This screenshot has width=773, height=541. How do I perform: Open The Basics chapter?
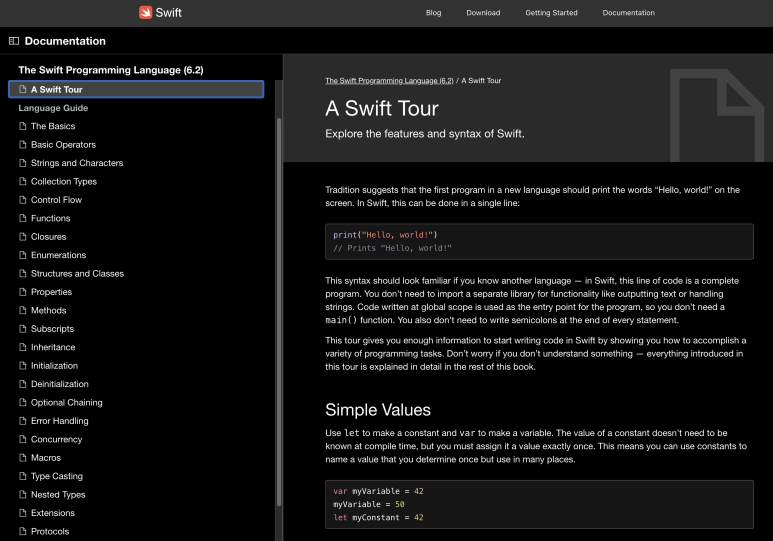click(53, 126)
